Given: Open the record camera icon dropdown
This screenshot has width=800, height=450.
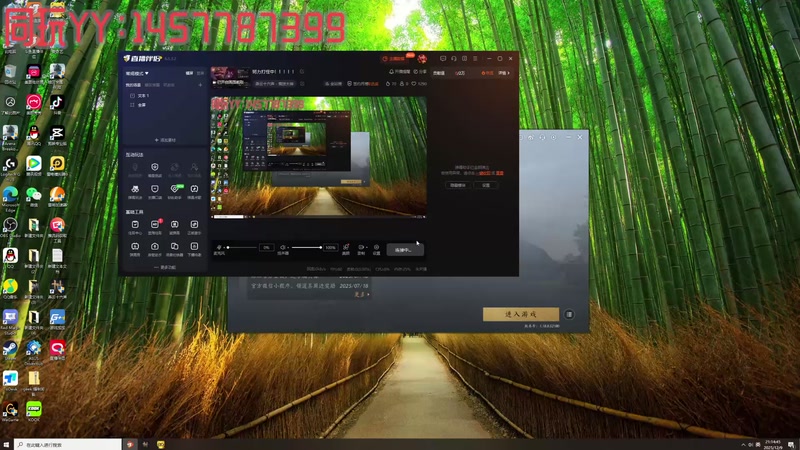Looking at the screenshot, I should [361, 249].
